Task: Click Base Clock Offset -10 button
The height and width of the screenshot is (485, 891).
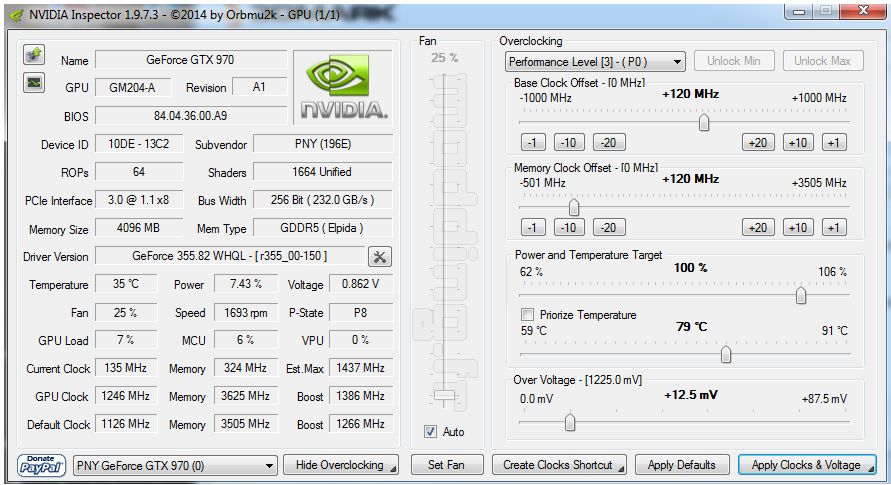Action: coord(569,143)
